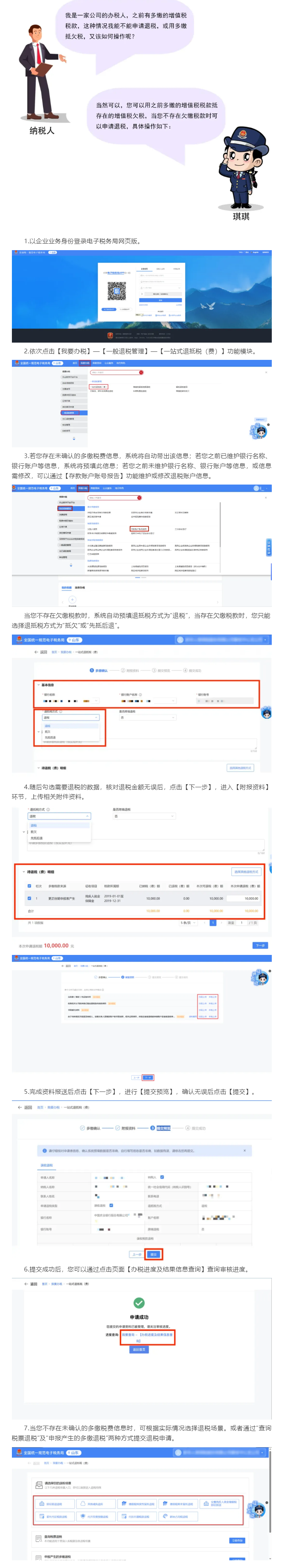This screenshot has height=1568, width=281.
Task: Click the tax bureau emblem above the 基本信息 form
Action: coord(19,640)
